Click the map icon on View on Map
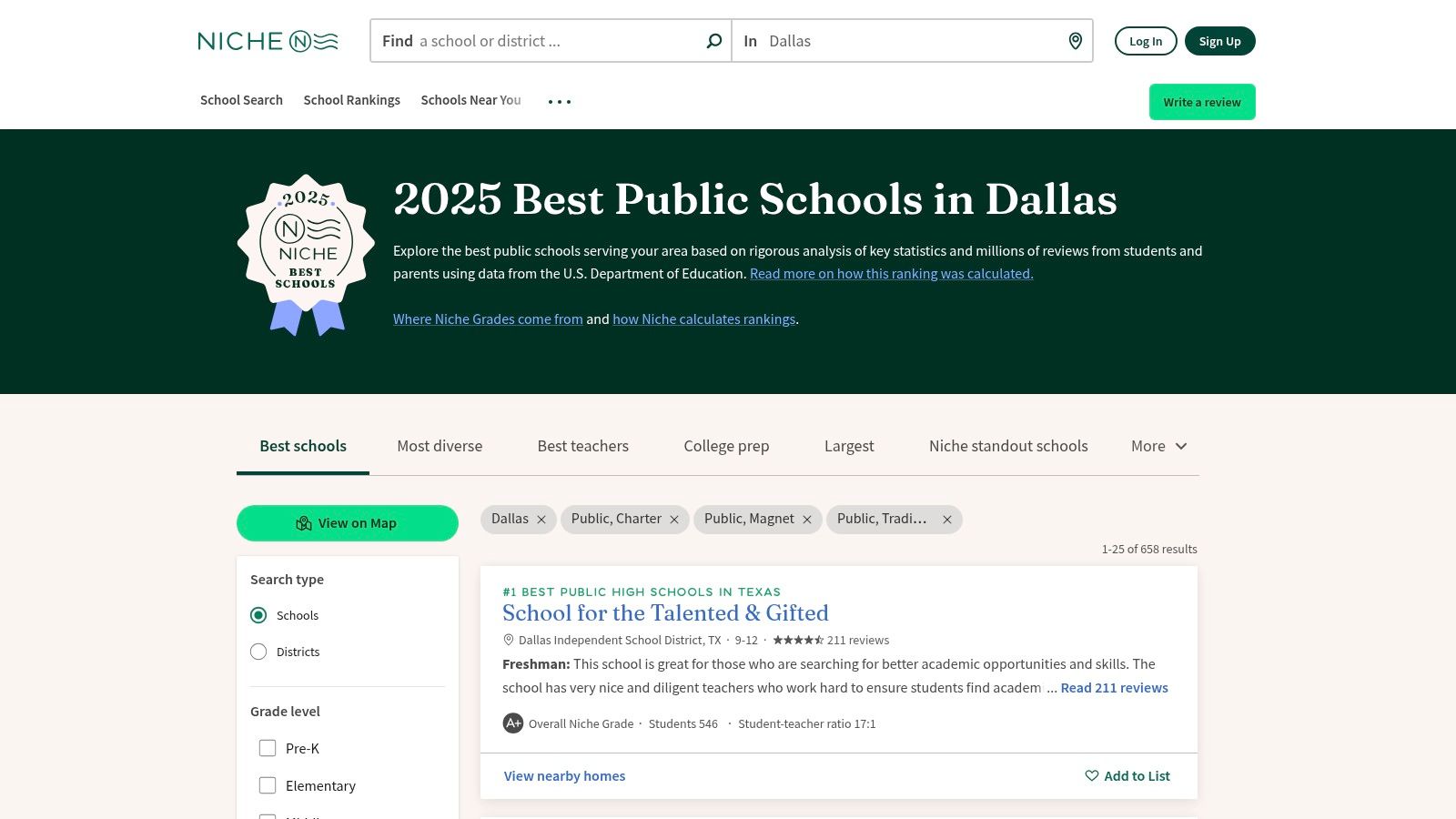1456x819 pixels. pyautogui.click(x=303, y=523)
